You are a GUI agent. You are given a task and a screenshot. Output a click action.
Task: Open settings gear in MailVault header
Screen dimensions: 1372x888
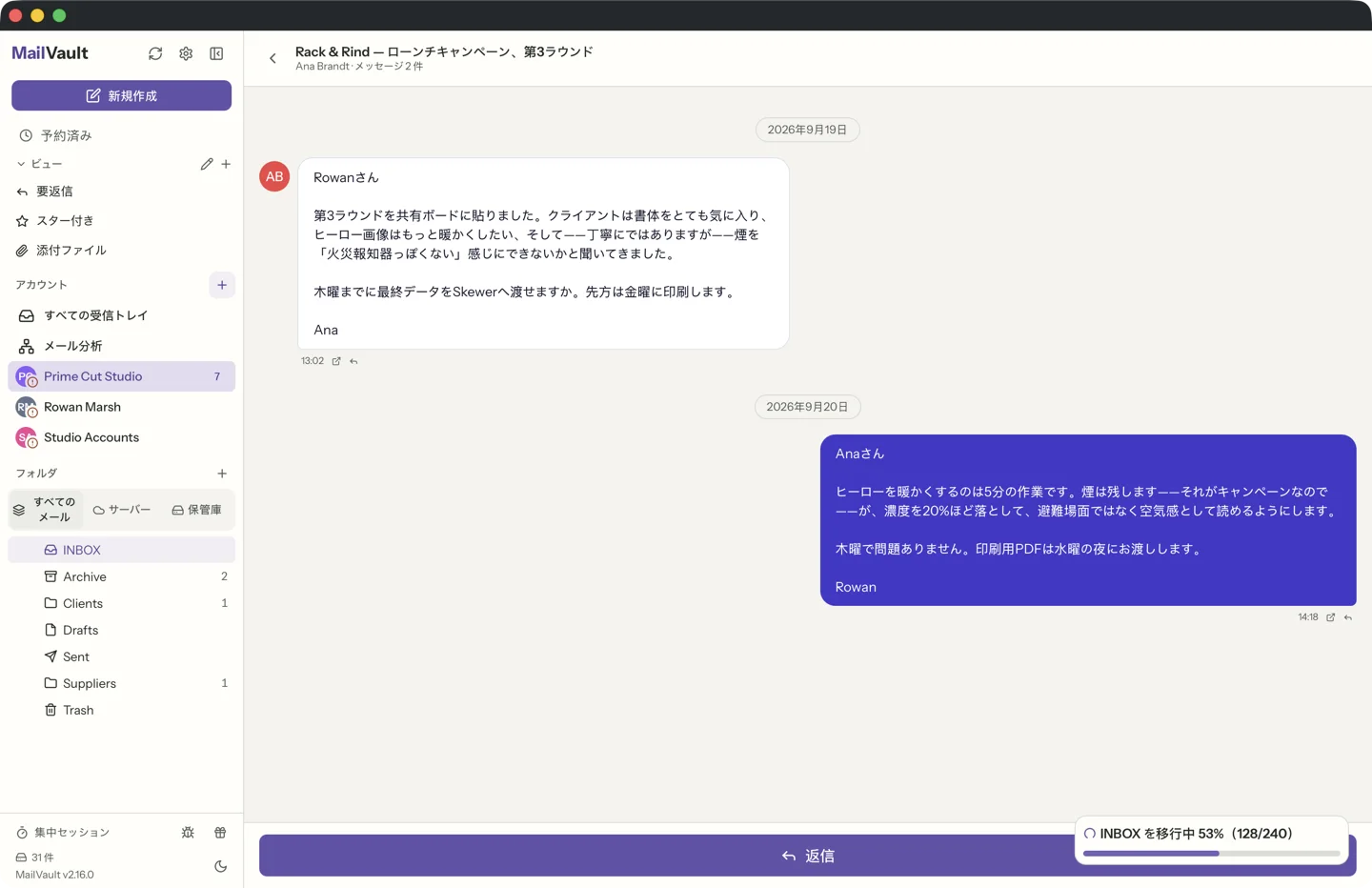tap(186, 54)
